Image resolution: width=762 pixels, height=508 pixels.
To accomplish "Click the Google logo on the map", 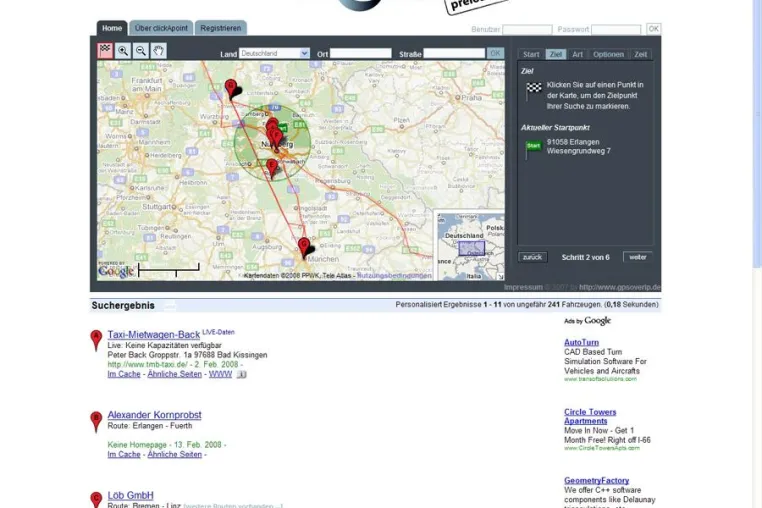I will 116,270.
